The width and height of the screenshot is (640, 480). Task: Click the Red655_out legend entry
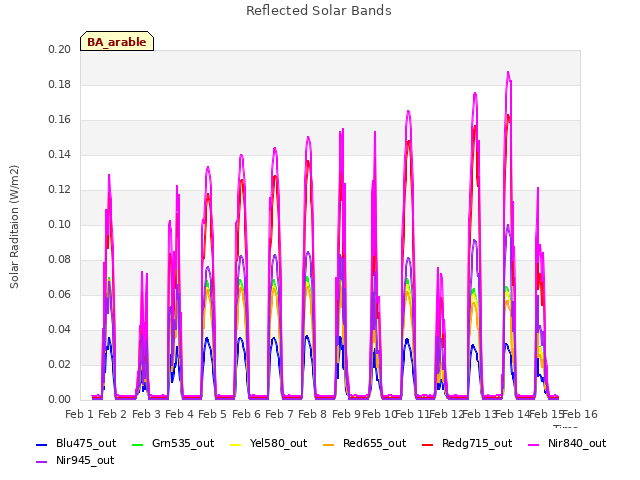pyautogui.click(x=364, y=444)
